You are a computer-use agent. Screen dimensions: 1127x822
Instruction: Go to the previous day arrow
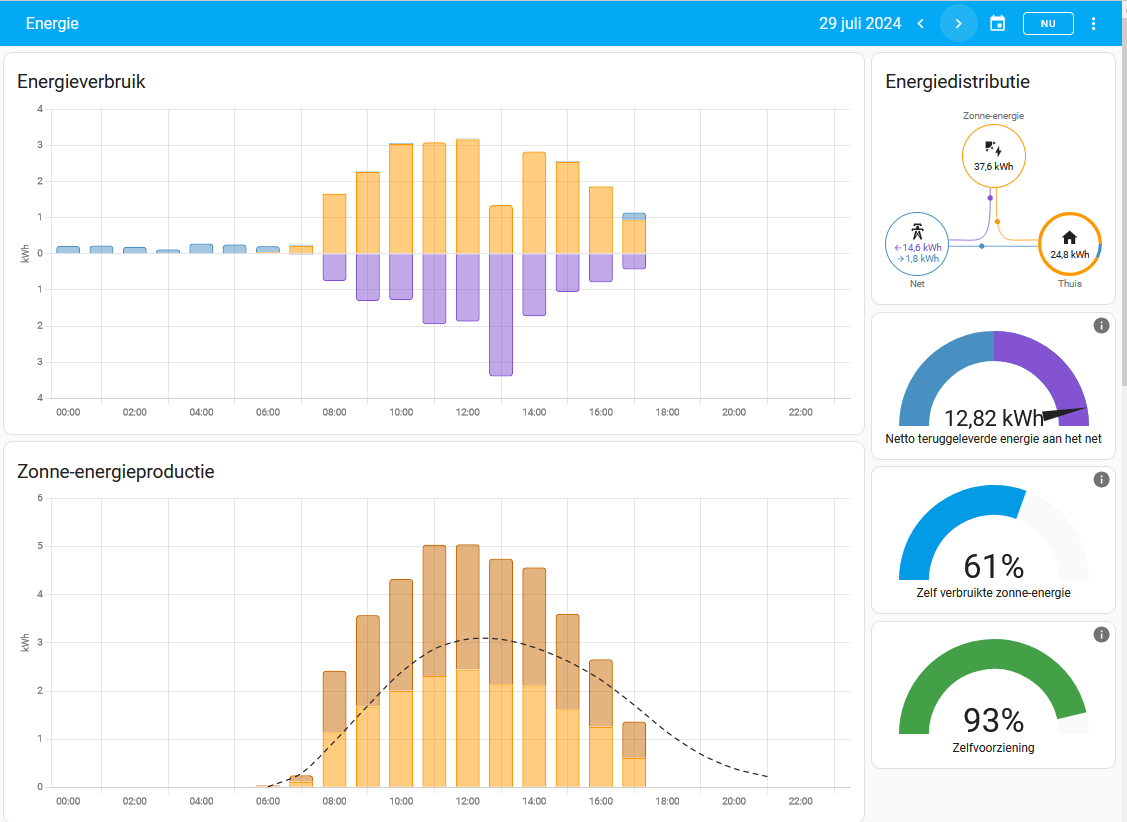pyautogui.click(x=921, y=23)
